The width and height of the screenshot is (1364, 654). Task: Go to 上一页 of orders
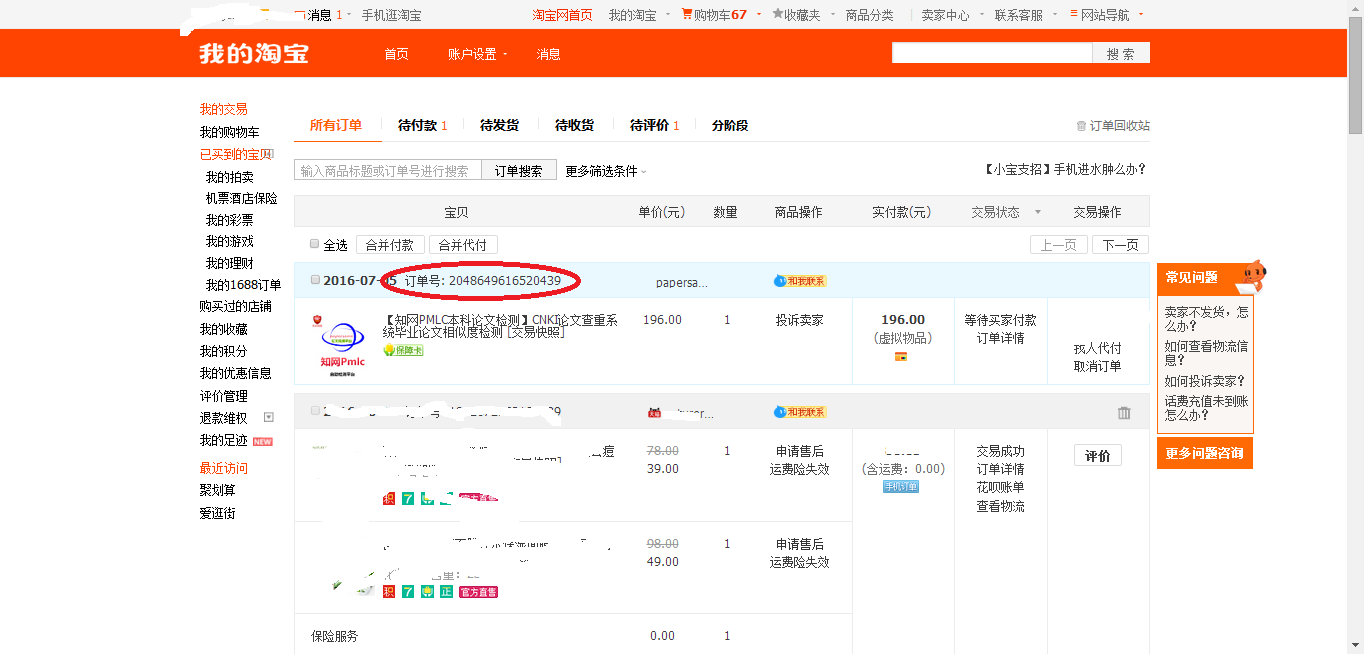coord(1059,245)
